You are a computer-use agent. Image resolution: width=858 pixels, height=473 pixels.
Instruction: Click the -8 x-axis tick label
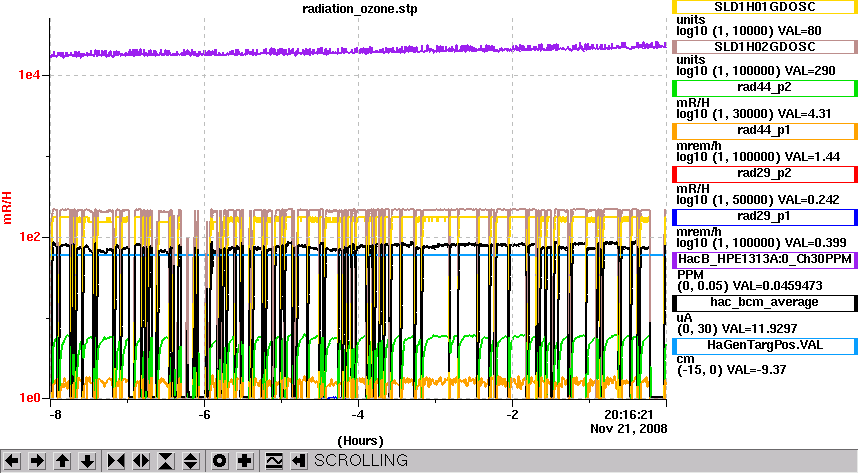(55, 415)
